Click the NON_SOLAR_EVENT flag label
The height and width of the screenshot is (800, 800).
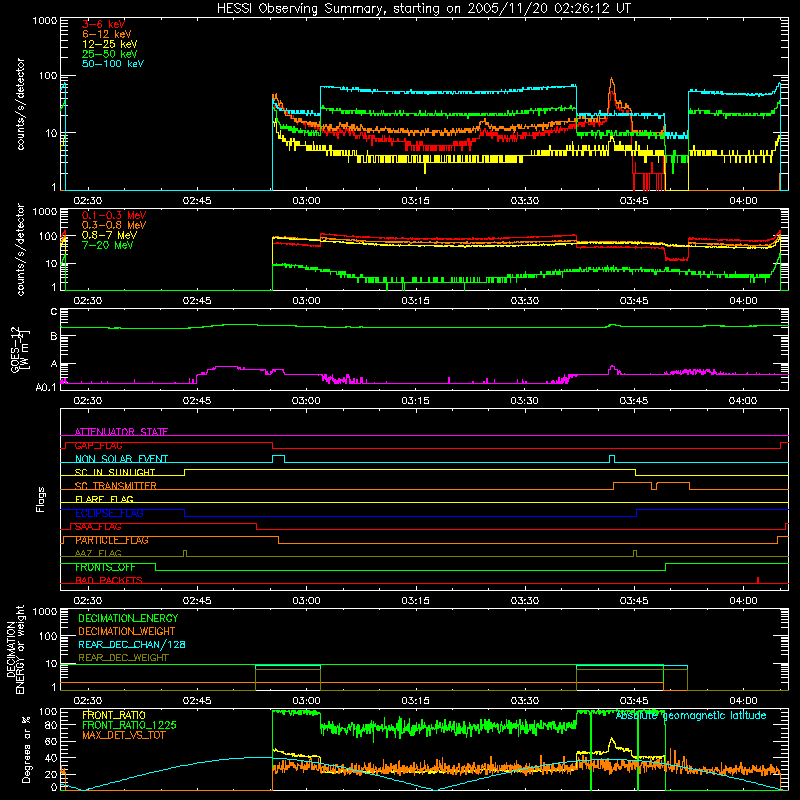click(121, 459)
